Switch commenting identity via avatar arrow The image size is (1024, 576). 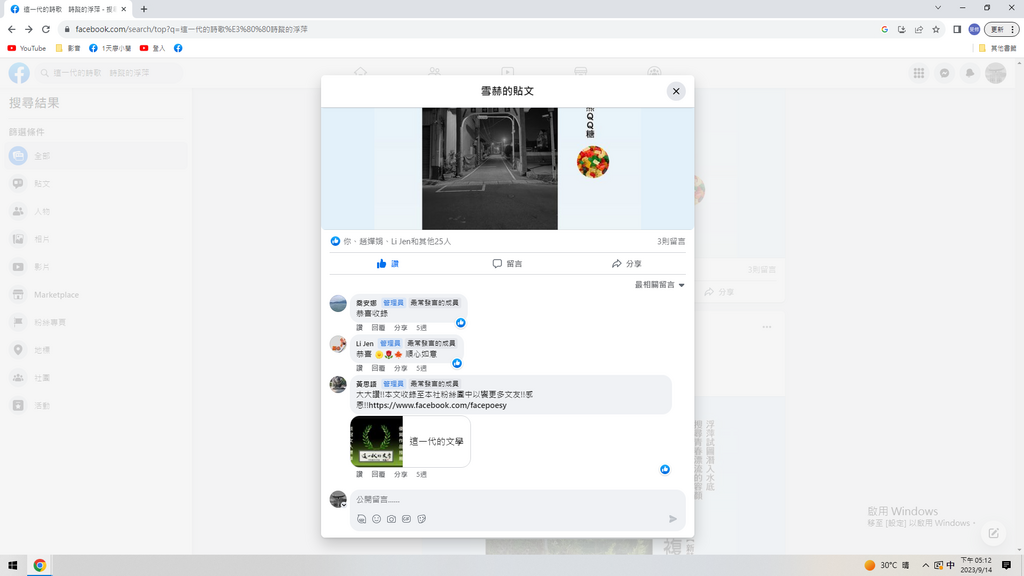344,505
